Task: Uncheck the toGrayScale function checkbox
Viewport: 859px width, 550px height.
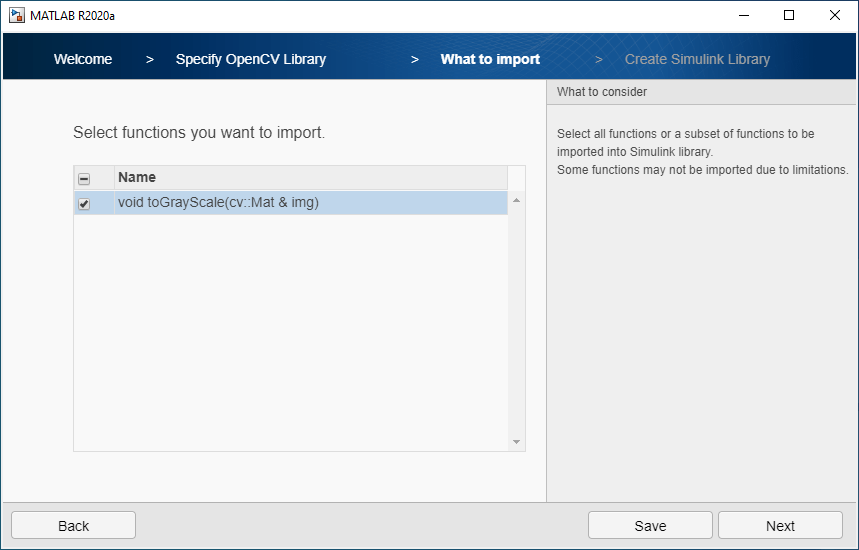Action: [84, 204]
